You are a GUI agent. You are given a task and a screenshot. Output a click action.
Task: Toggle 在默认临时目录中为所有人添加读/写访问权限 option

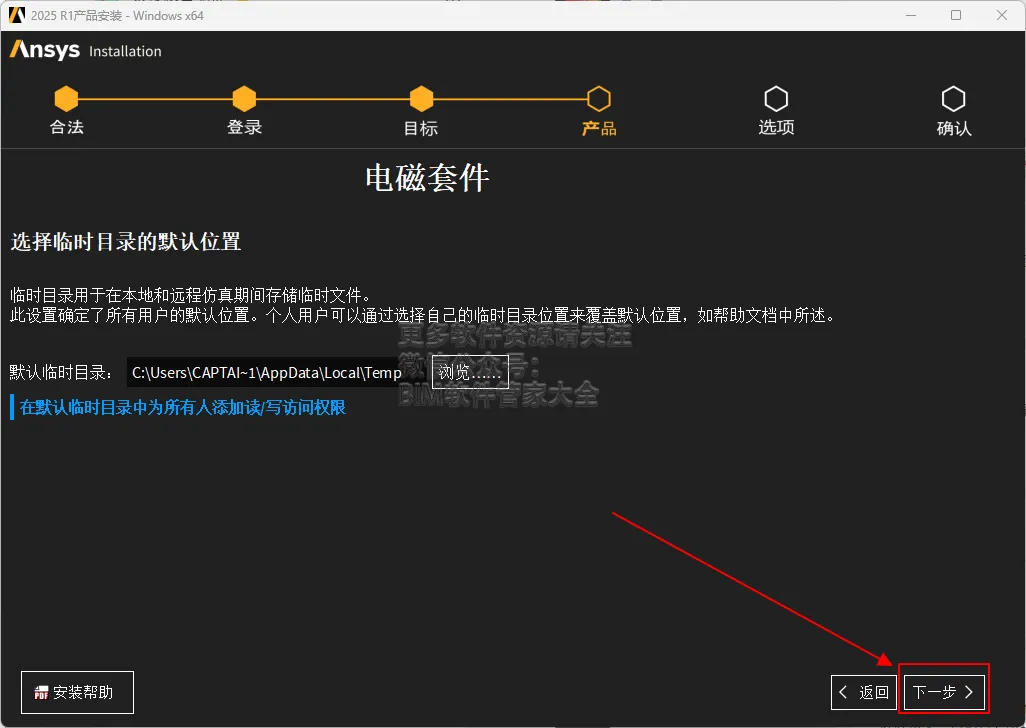(178, 407)
